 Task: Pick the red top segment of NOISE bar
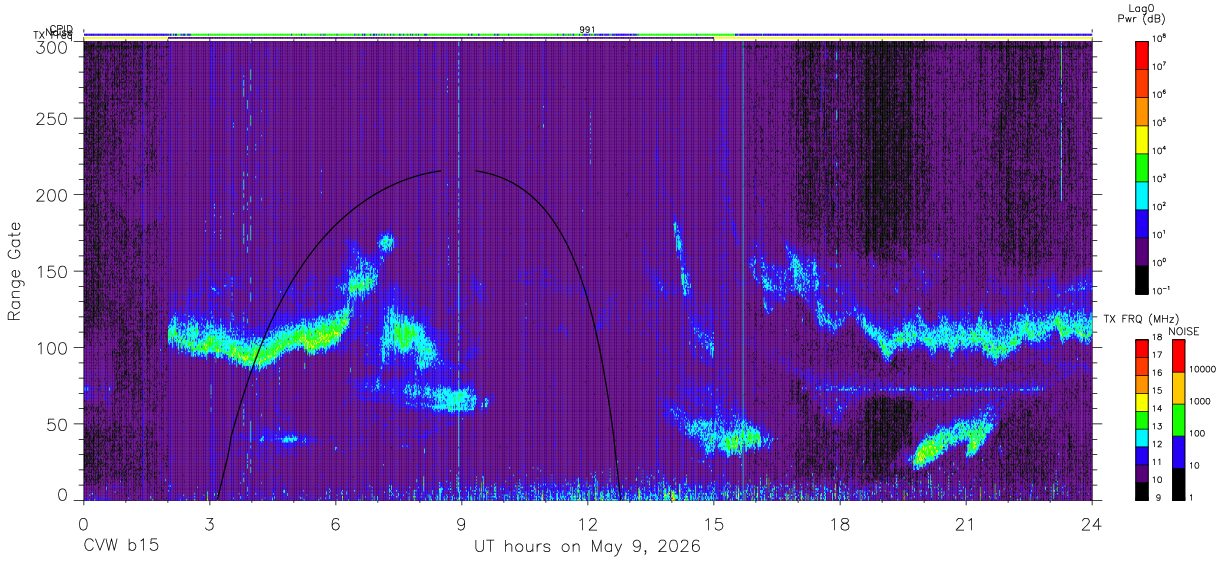click(1178, 355)
